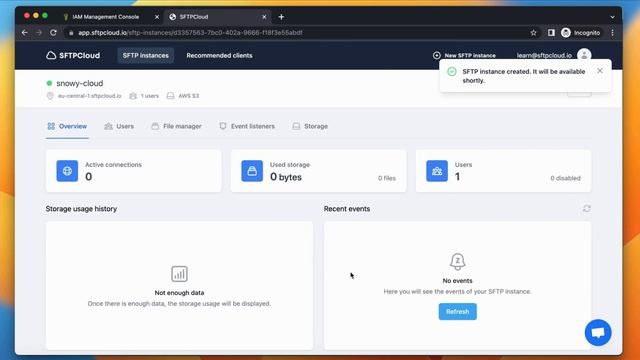Viewport: 640px width, 360px height.
Task: Switch to Users tab
Action: tap(119, 126)
